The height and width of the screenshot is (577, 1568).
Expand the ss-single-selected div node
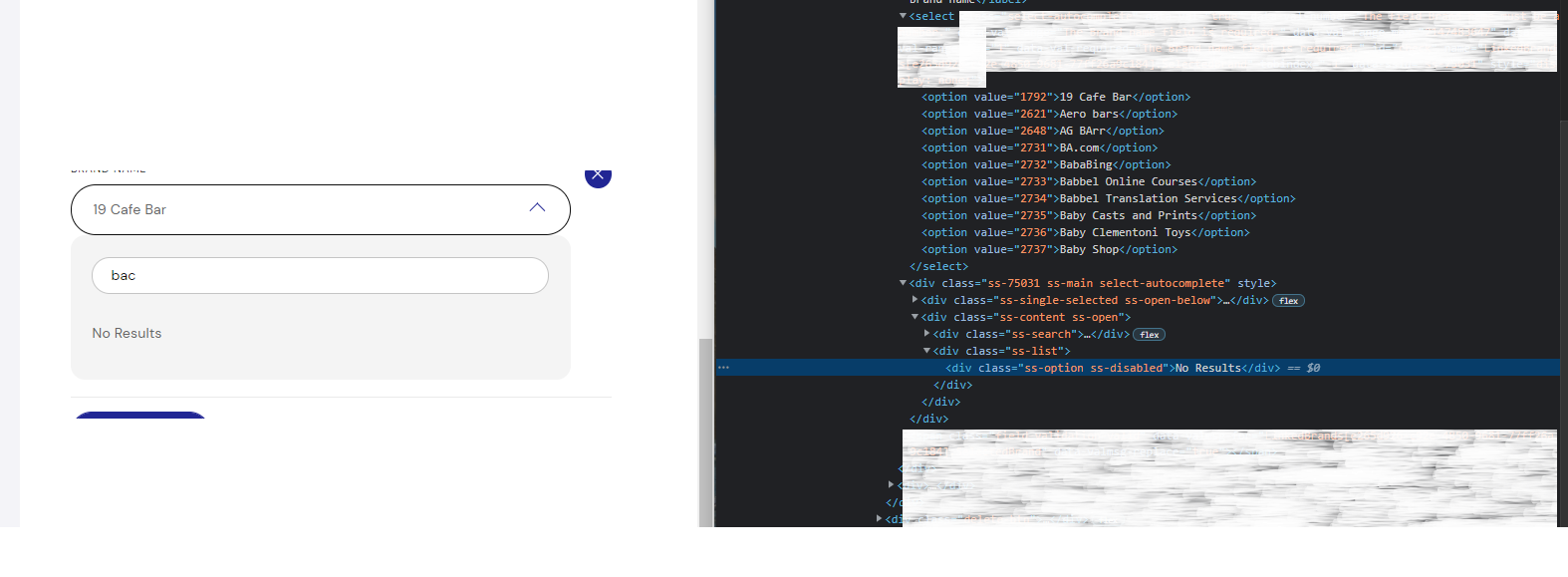click(x=915, y=300)
